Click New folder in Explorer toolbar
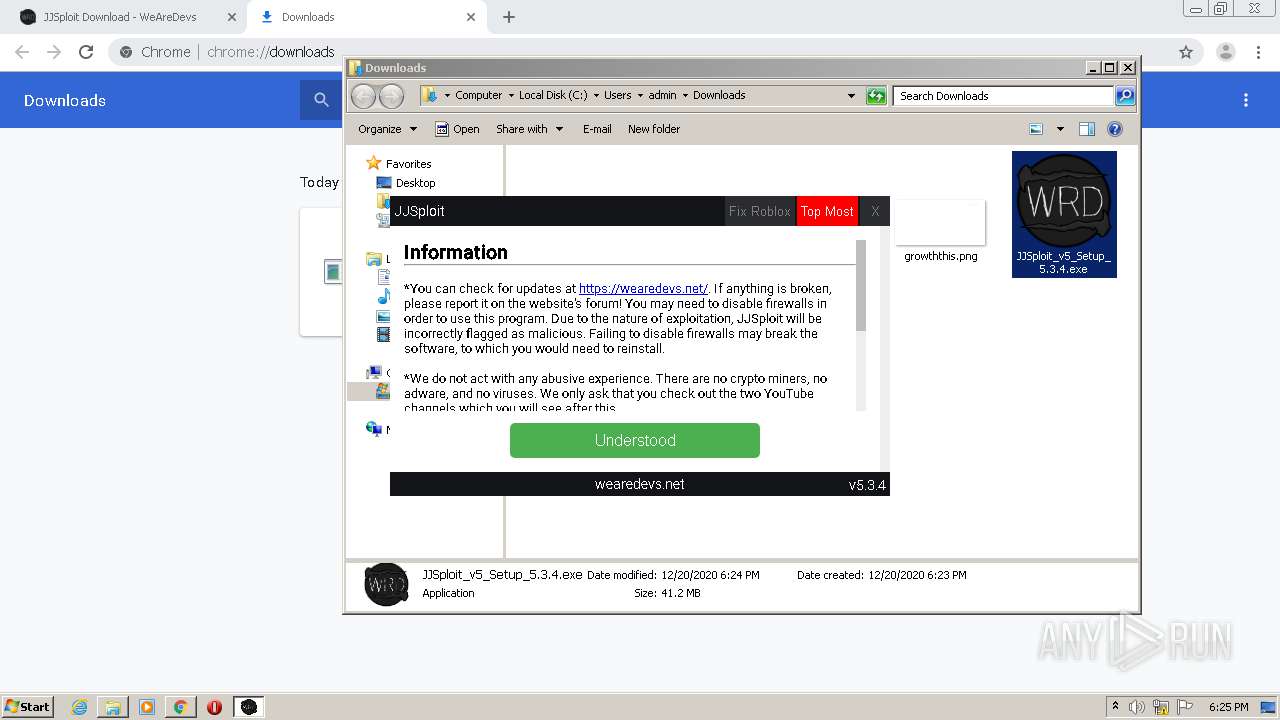 (654, 129)
